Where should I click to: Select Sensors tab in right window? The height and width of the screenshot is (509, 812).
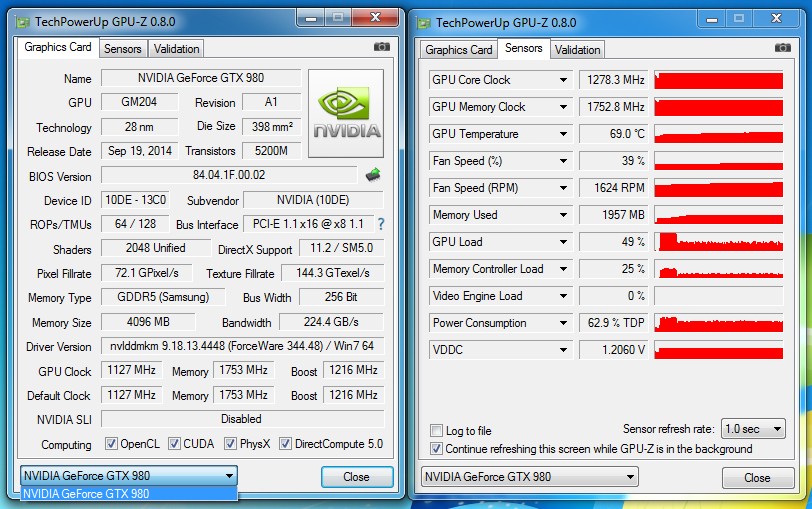[x=524, y=48]
